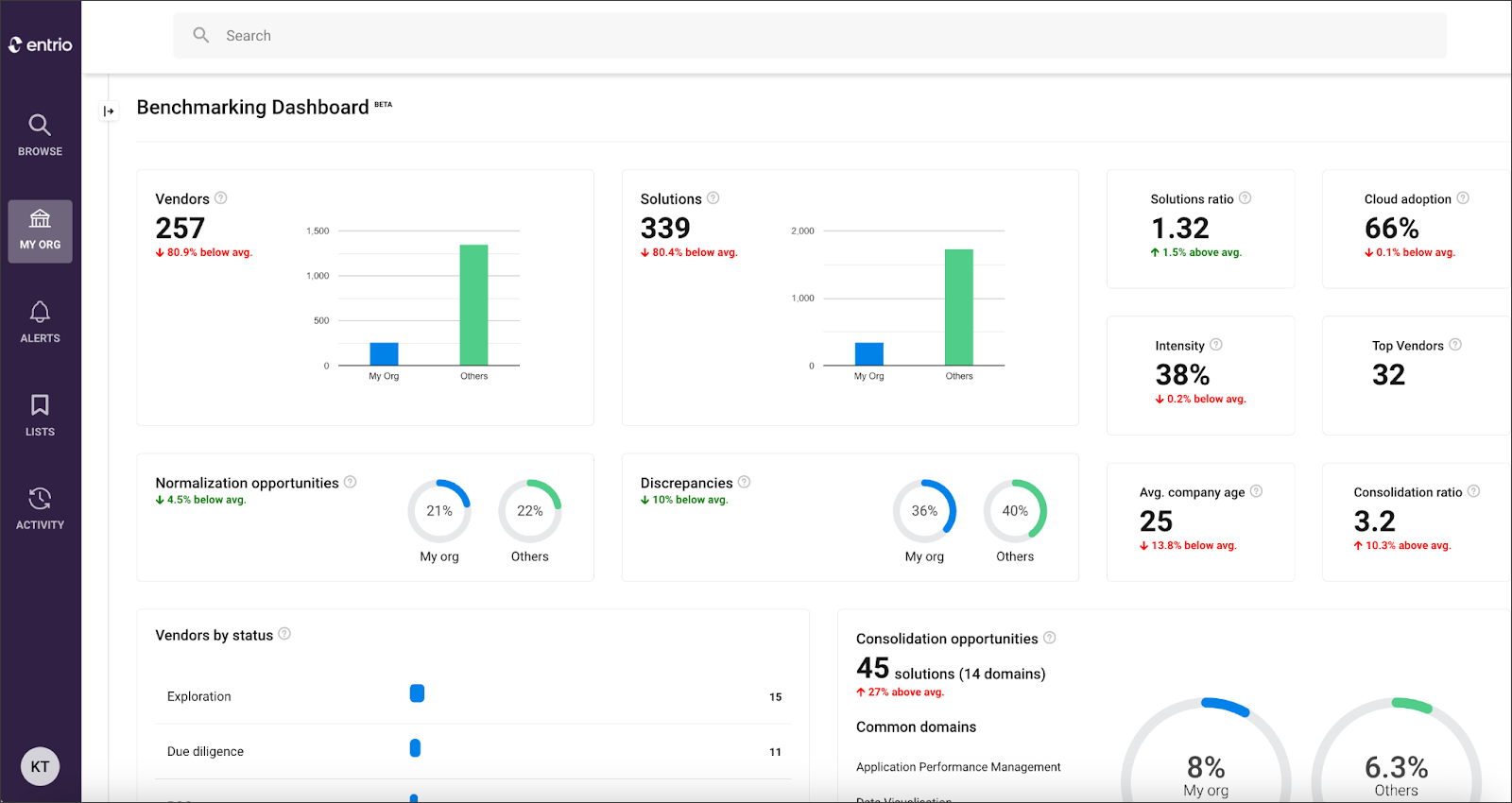This screenshot has height=803, width=1512.
Task: Click the 22% Others normalization gauge
Action: (x=530, y=511)
